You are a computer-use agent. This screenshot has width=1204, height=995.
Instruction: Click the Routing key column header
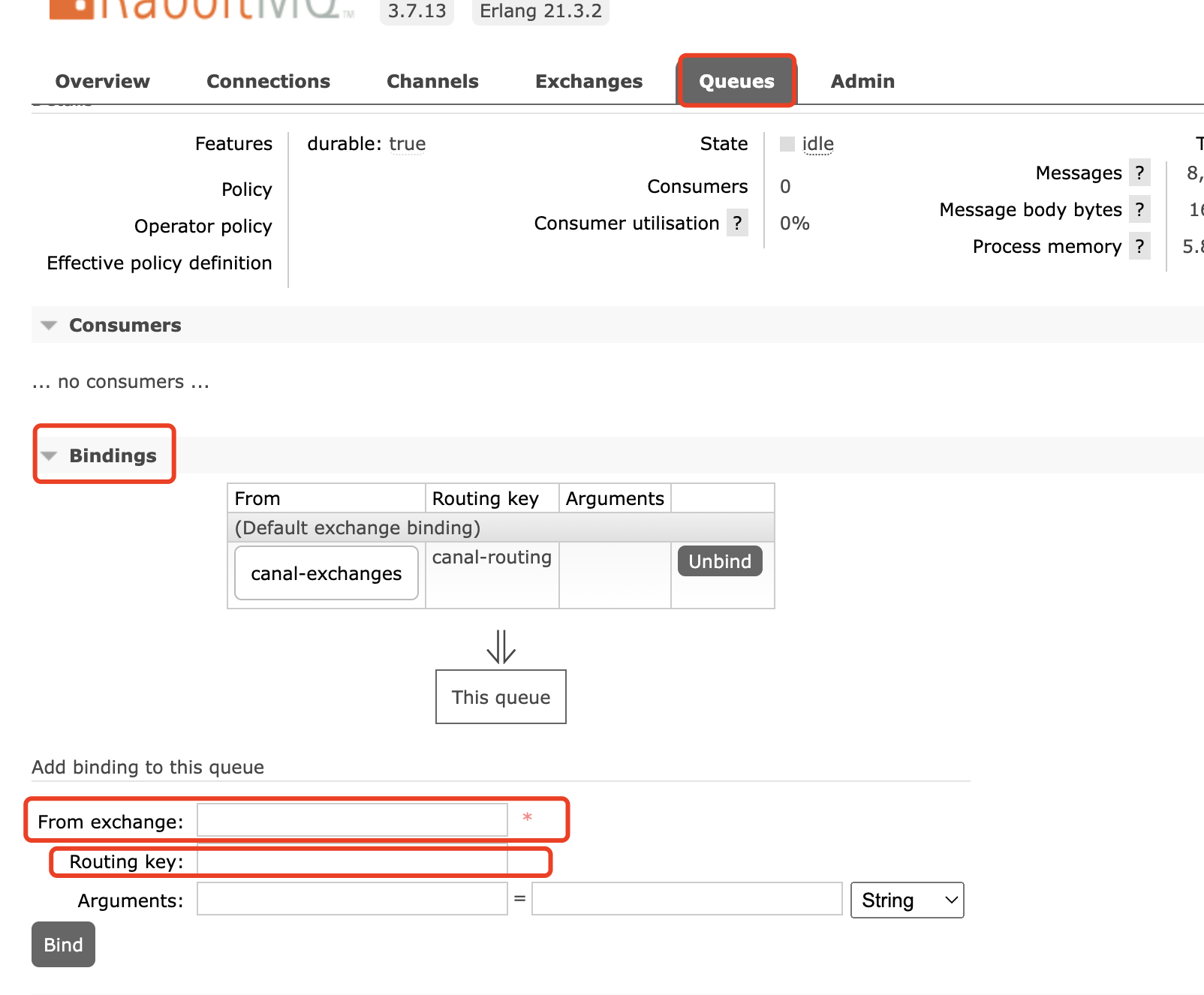pyautogui.click(x=492, y=498)
